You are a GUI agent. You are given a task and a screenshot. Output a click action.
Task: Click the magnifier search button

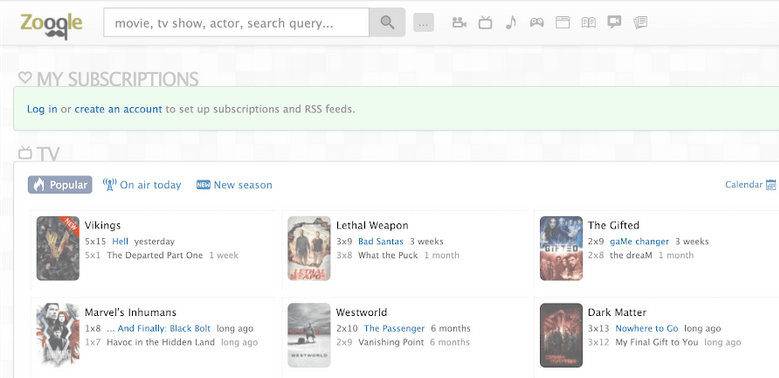387,22
